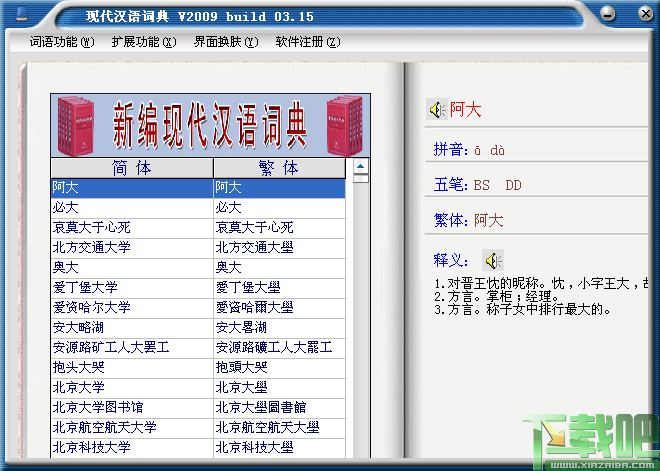
Task: Click traditional cell 愛丁堡大學
Action: pyautogui.click(x=279, y=288)
